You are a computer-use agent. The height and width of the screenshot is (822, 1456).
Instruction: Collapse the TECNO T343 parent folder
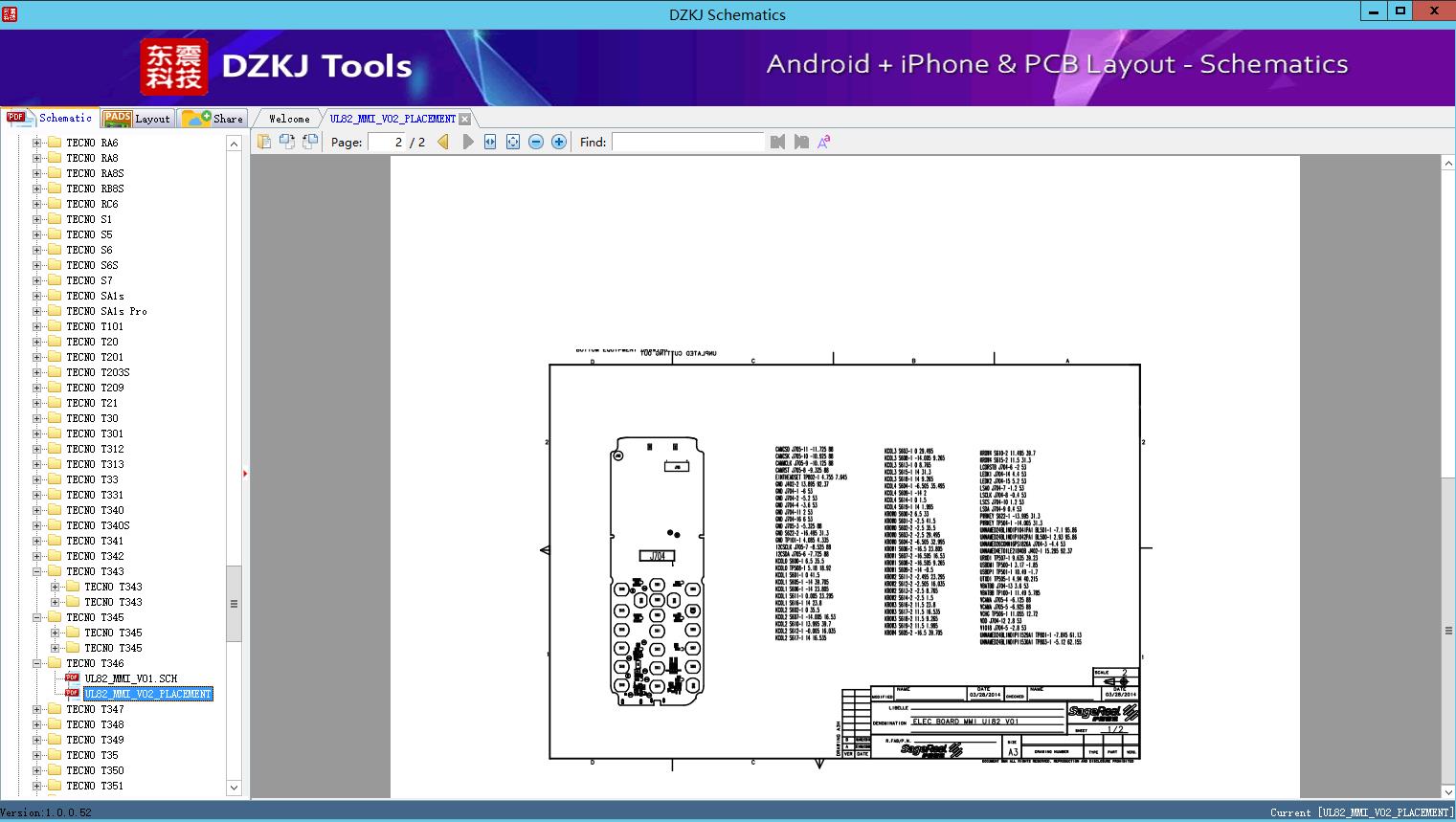(x=37, y=571)
